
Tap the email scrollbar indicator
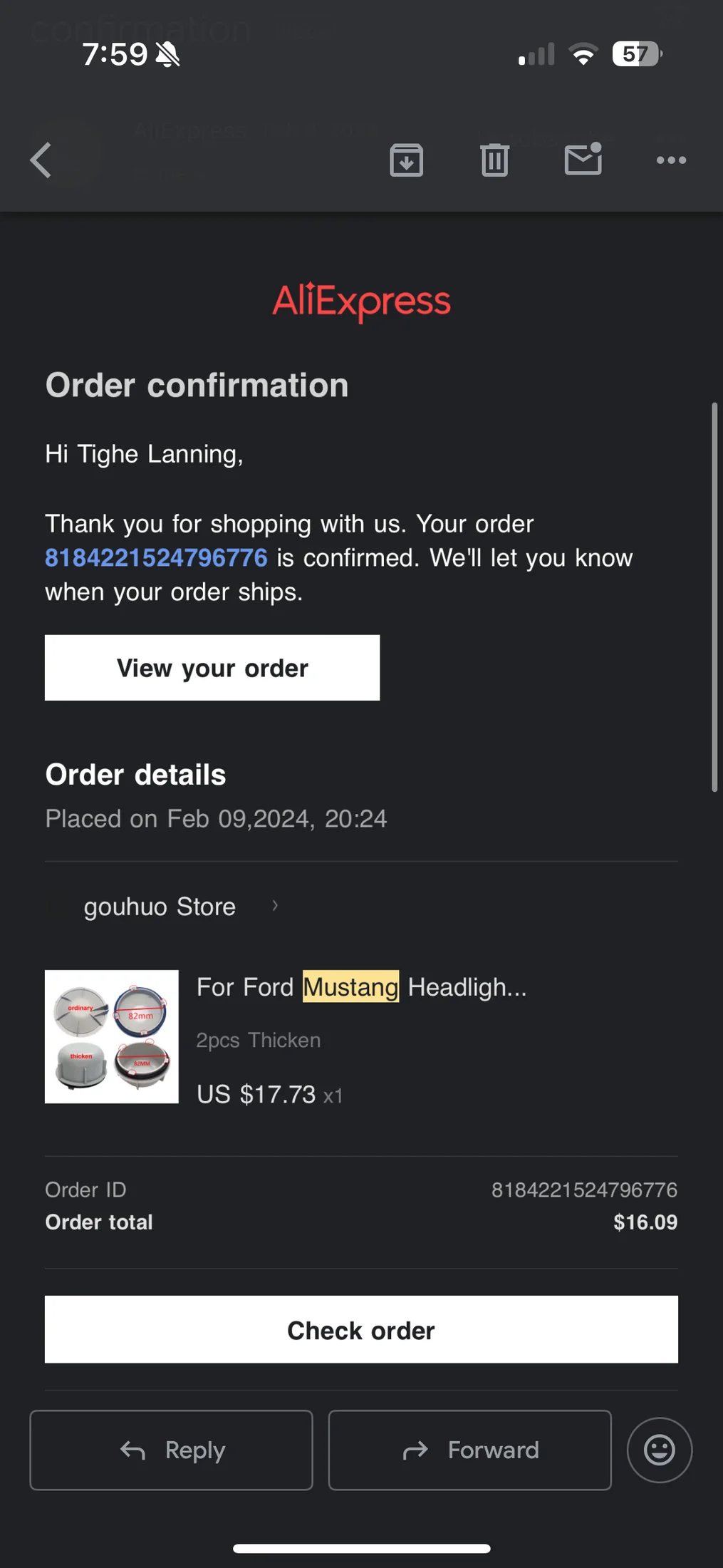click(x=714, y=597)
